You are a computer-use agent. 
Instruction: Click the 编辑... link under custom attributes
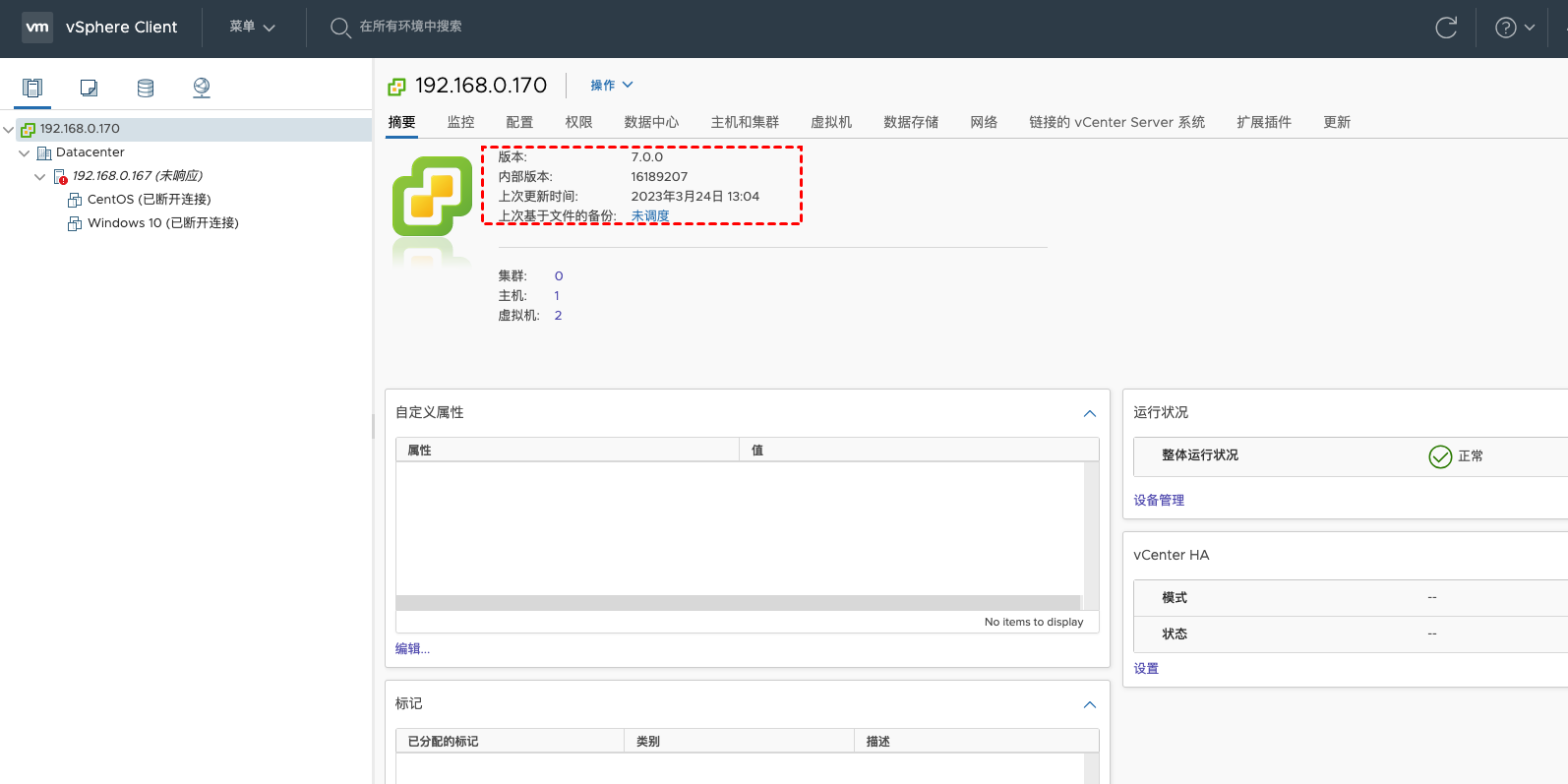[x=412, y=648]
